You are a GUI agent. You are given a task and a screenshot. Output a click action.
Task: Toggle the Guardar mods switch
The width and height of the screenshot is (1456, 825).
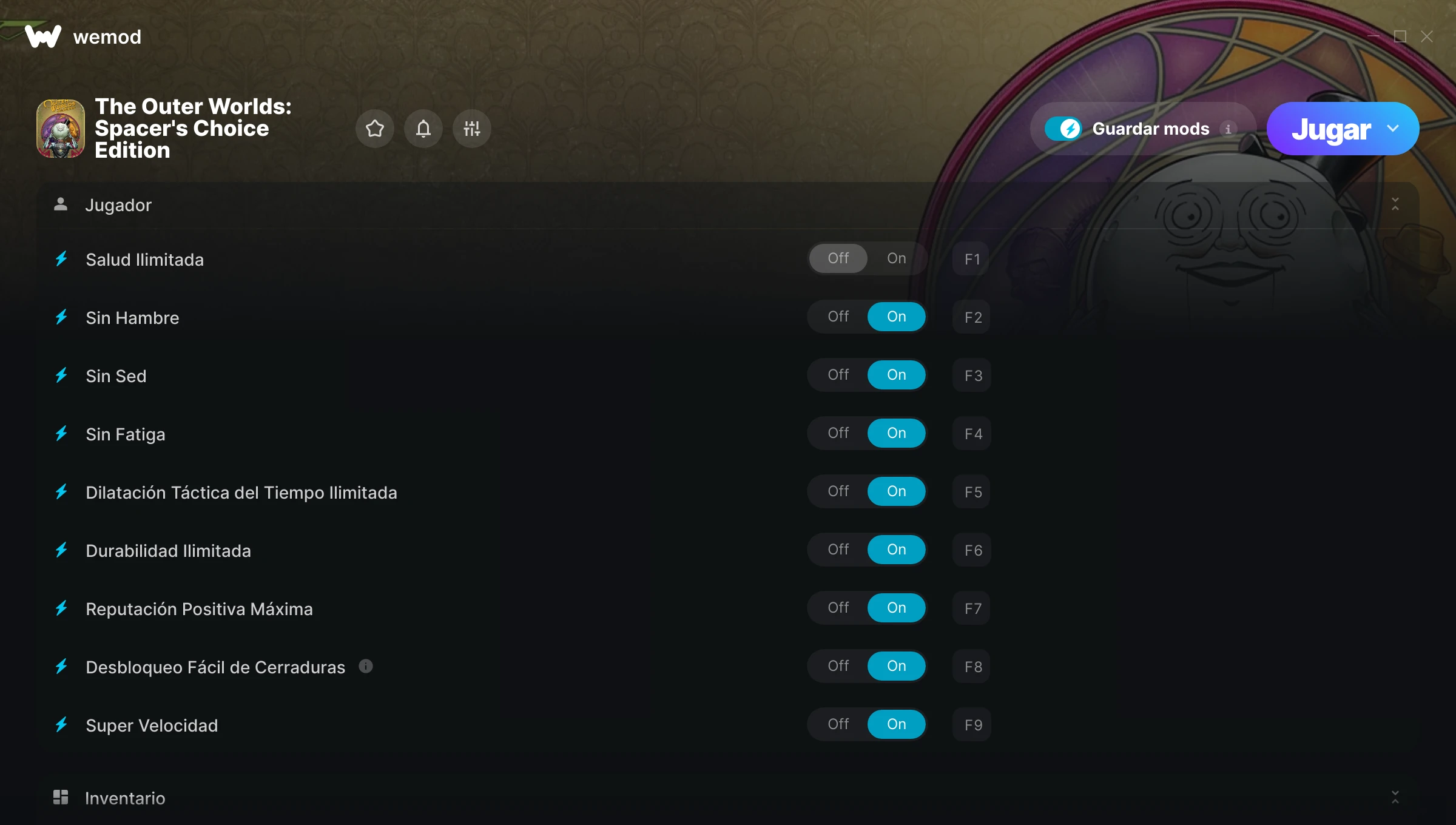pyautogui.click(x=1063, y=129)
